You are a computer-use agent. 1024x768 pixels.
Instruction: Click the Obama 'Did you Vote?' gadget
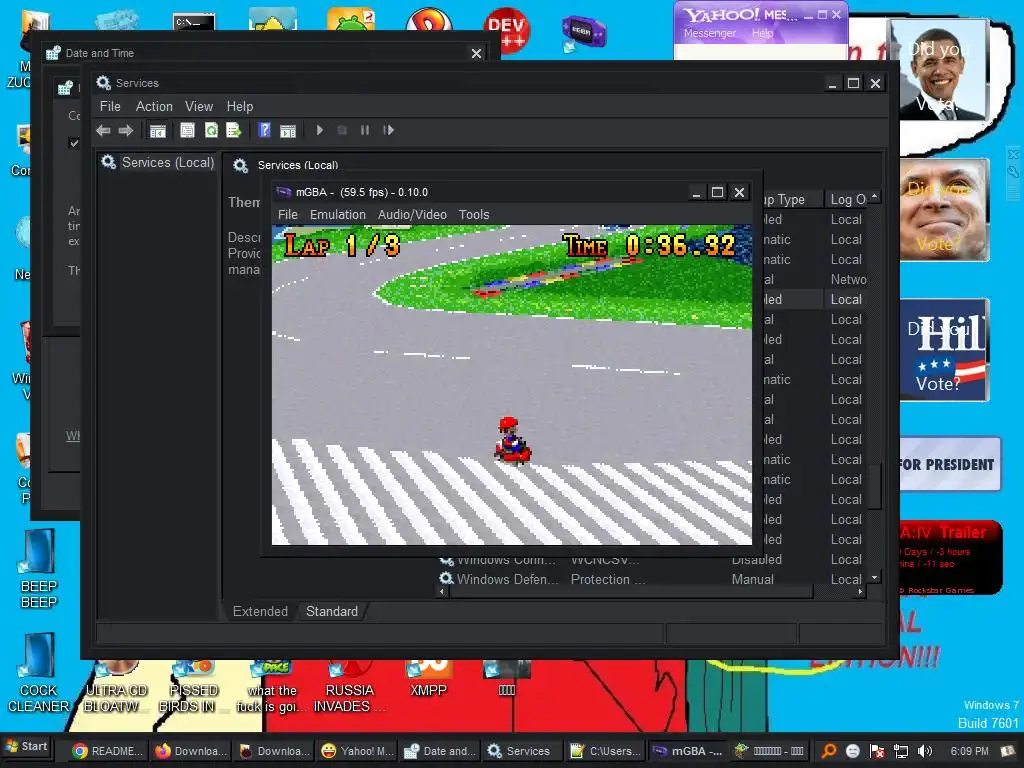pos(940,69)
